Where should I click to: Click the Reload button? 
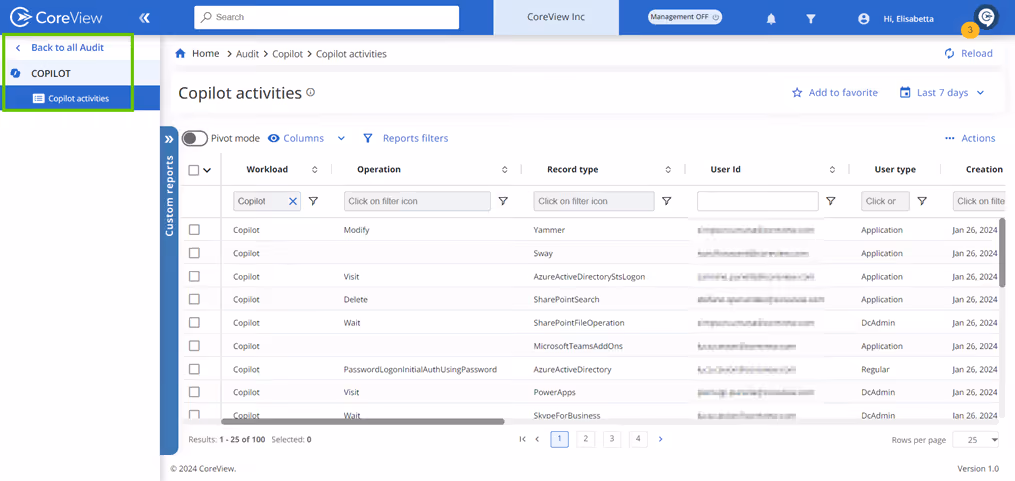pyautogui.click(x=968, y=54)
